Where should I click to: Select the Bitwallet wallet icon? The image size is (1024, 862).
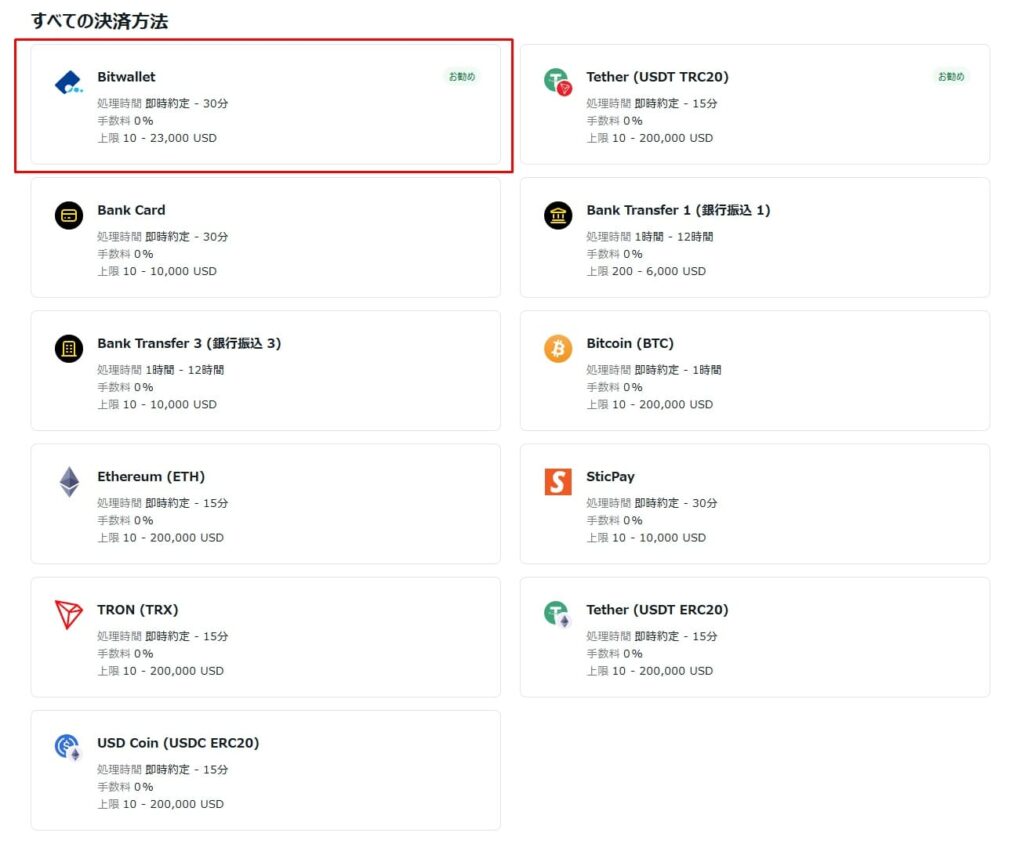coord(67,83)
